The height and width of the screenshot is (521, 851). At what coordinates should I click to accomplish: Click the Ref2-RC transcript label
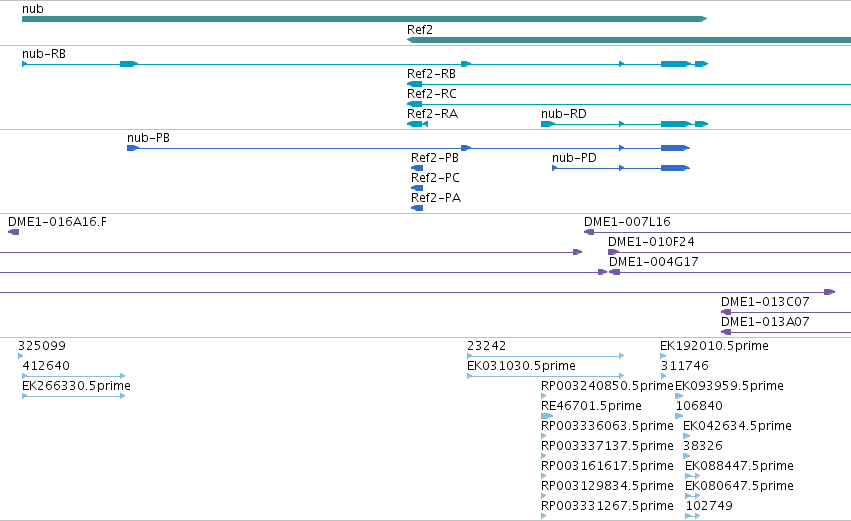[x=431, y=94]
